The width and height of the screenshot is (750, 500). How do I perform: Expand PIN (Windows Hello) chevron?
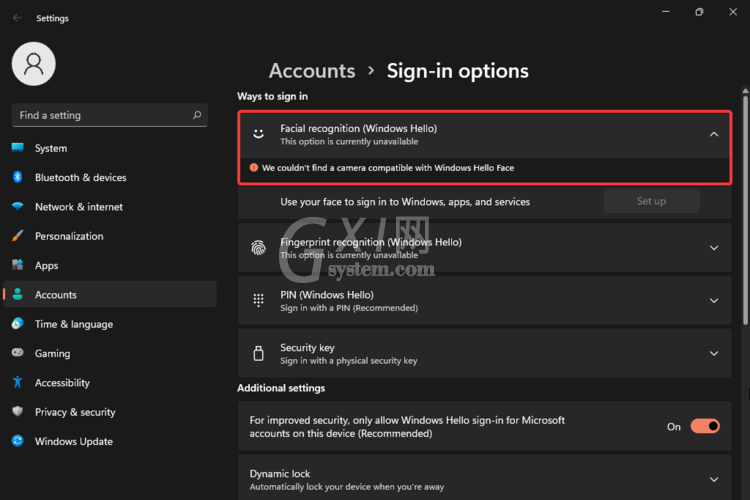(714, 300)
